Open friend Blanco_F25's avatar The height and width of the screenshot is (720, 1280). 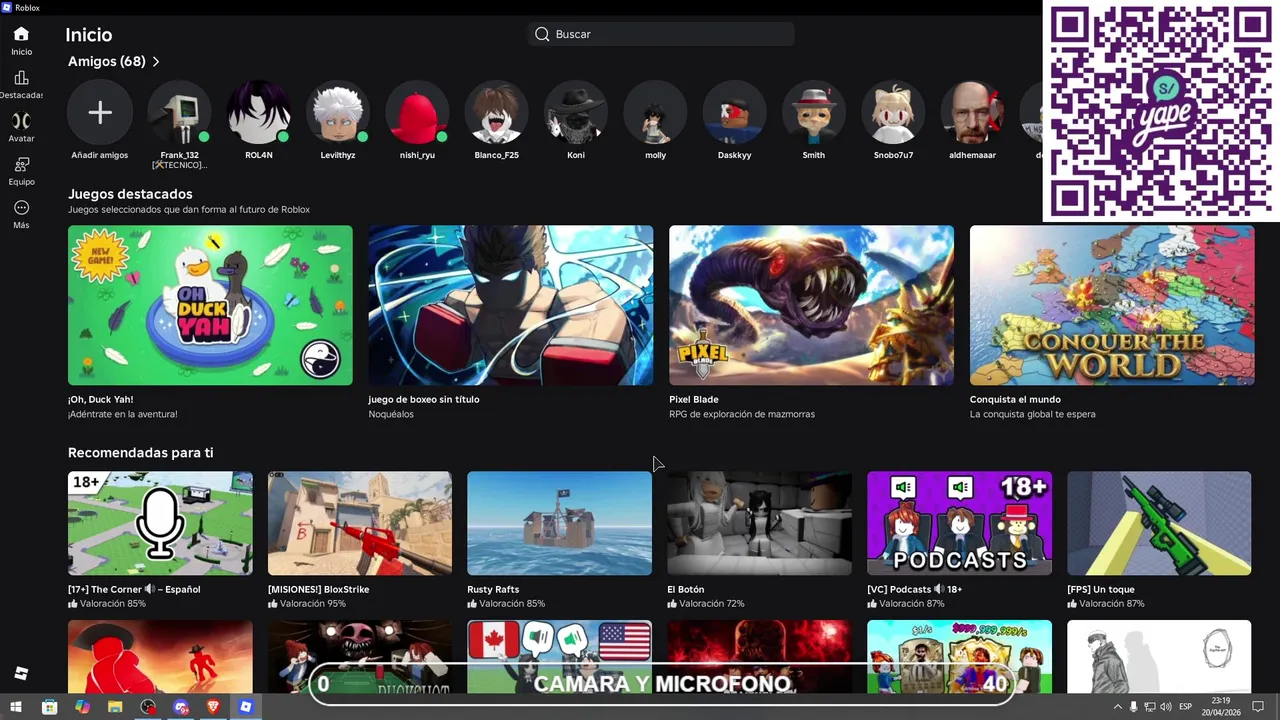pyautogui.click(x=496, y=113)
